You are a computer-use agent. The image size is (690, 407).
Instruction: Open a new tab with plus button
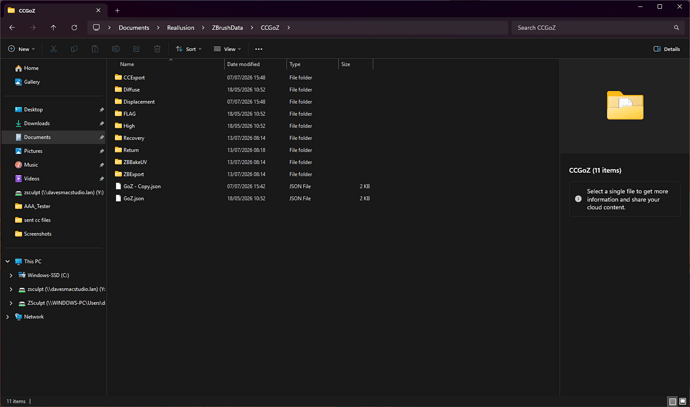[117, 10]
